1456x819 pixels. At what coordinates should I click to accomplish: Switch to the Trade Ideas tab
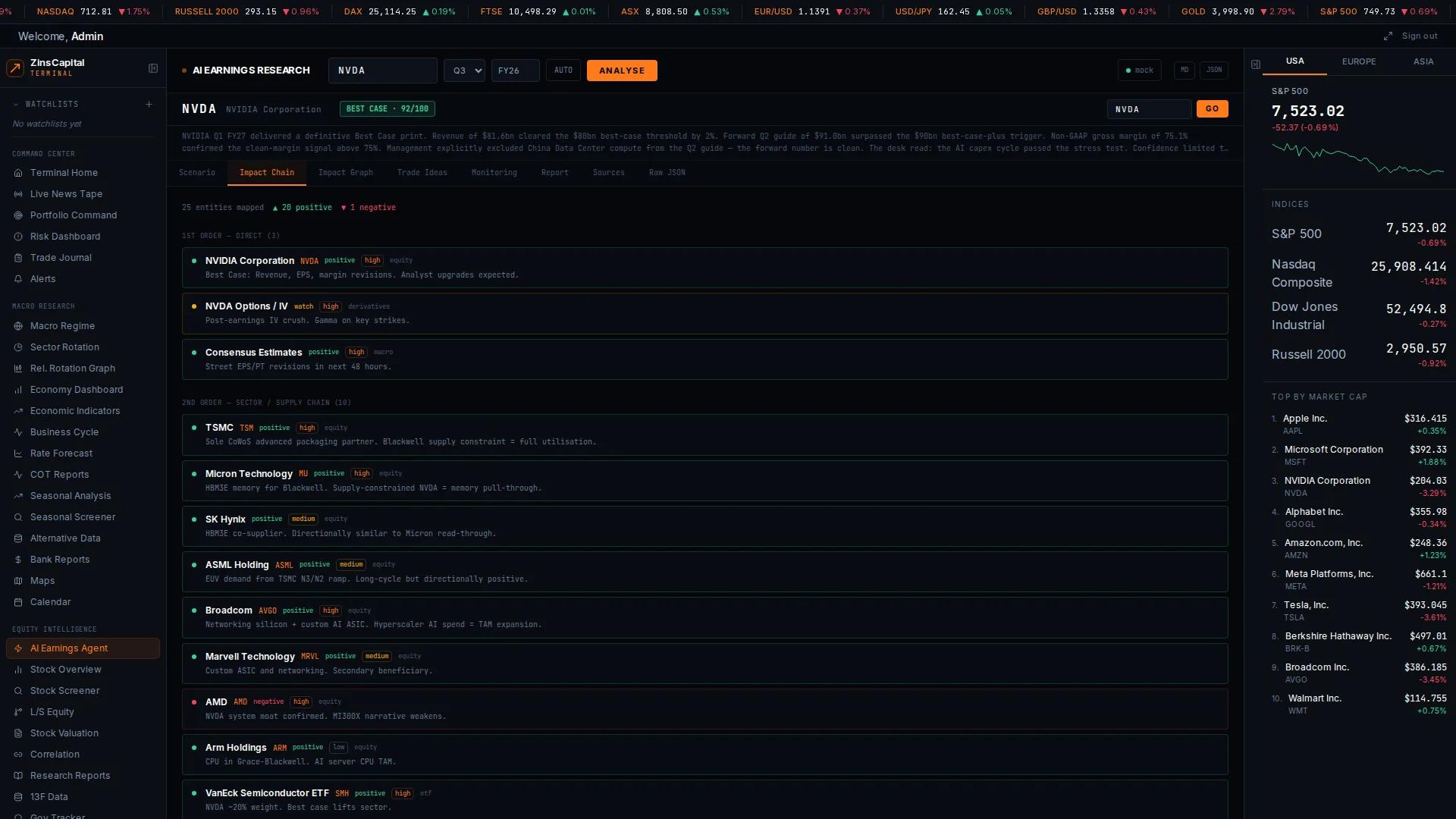click(422, 173)
